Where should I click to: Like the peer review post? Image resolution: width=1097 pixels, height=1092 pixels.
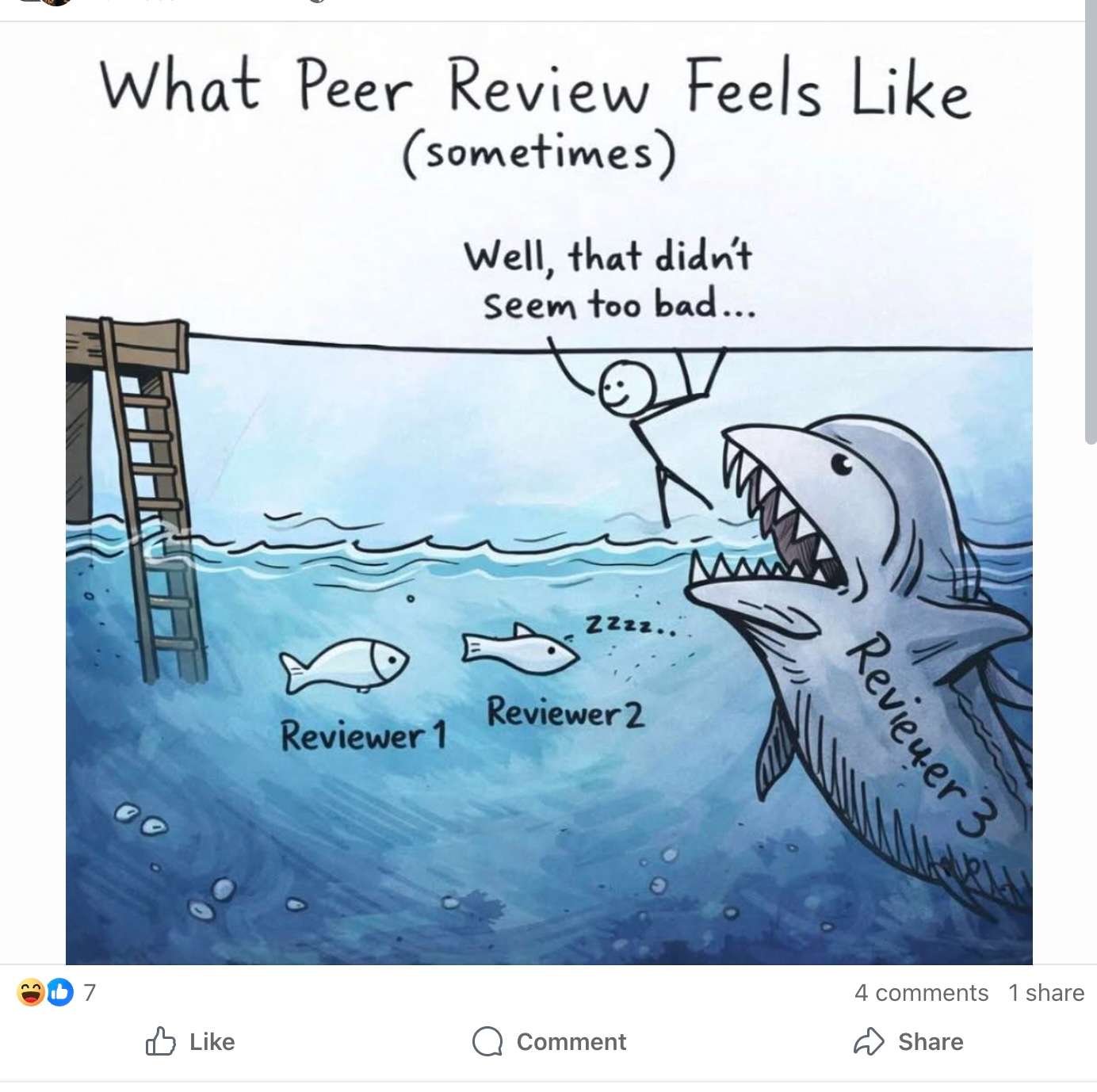(190, 1041)
